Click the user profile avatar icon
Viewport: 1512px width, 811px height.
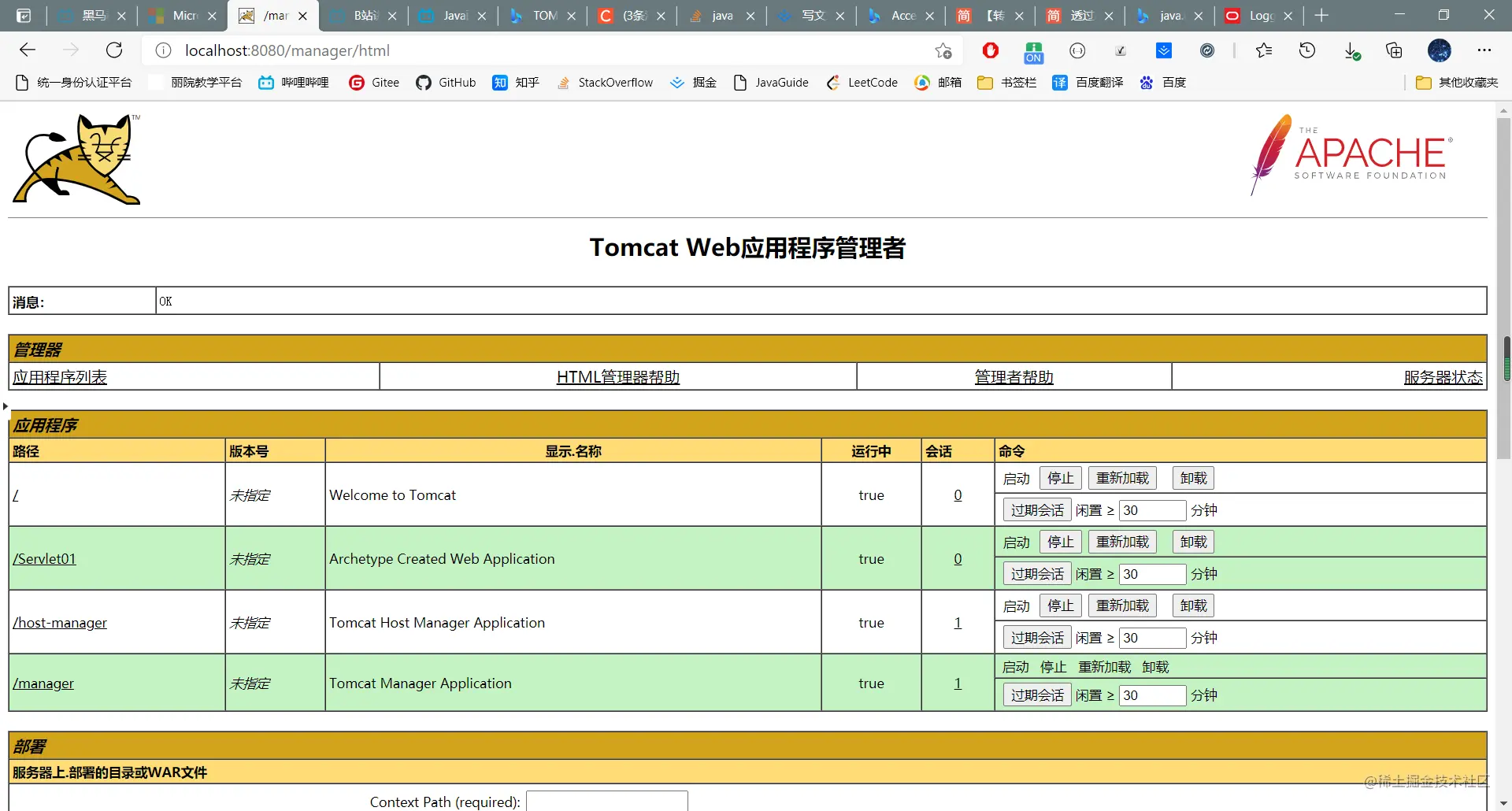pos(1440,50)
